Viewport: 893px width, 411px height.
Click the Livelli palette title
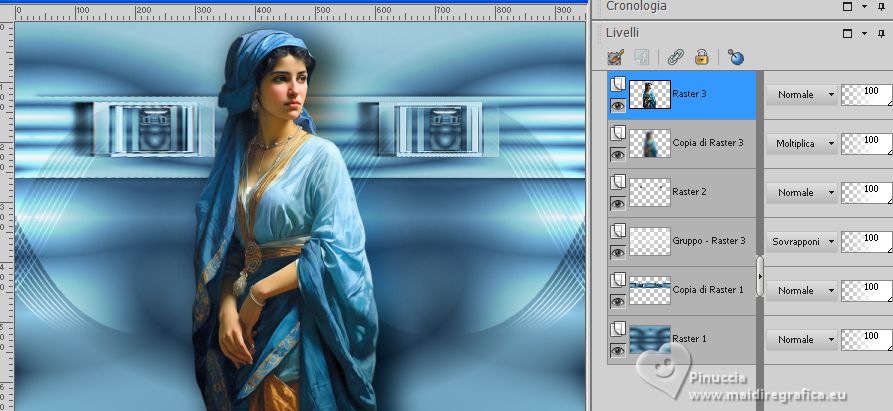point(622,33)
